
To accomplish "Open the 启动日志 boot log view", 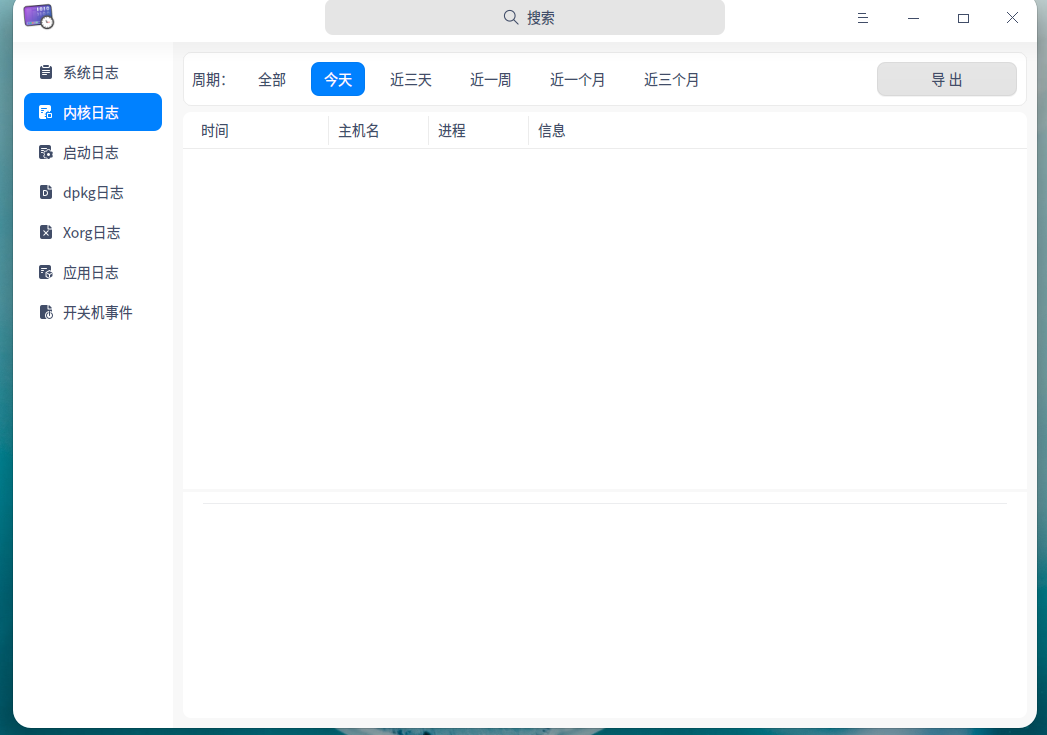I will click(x=92, y=152).
